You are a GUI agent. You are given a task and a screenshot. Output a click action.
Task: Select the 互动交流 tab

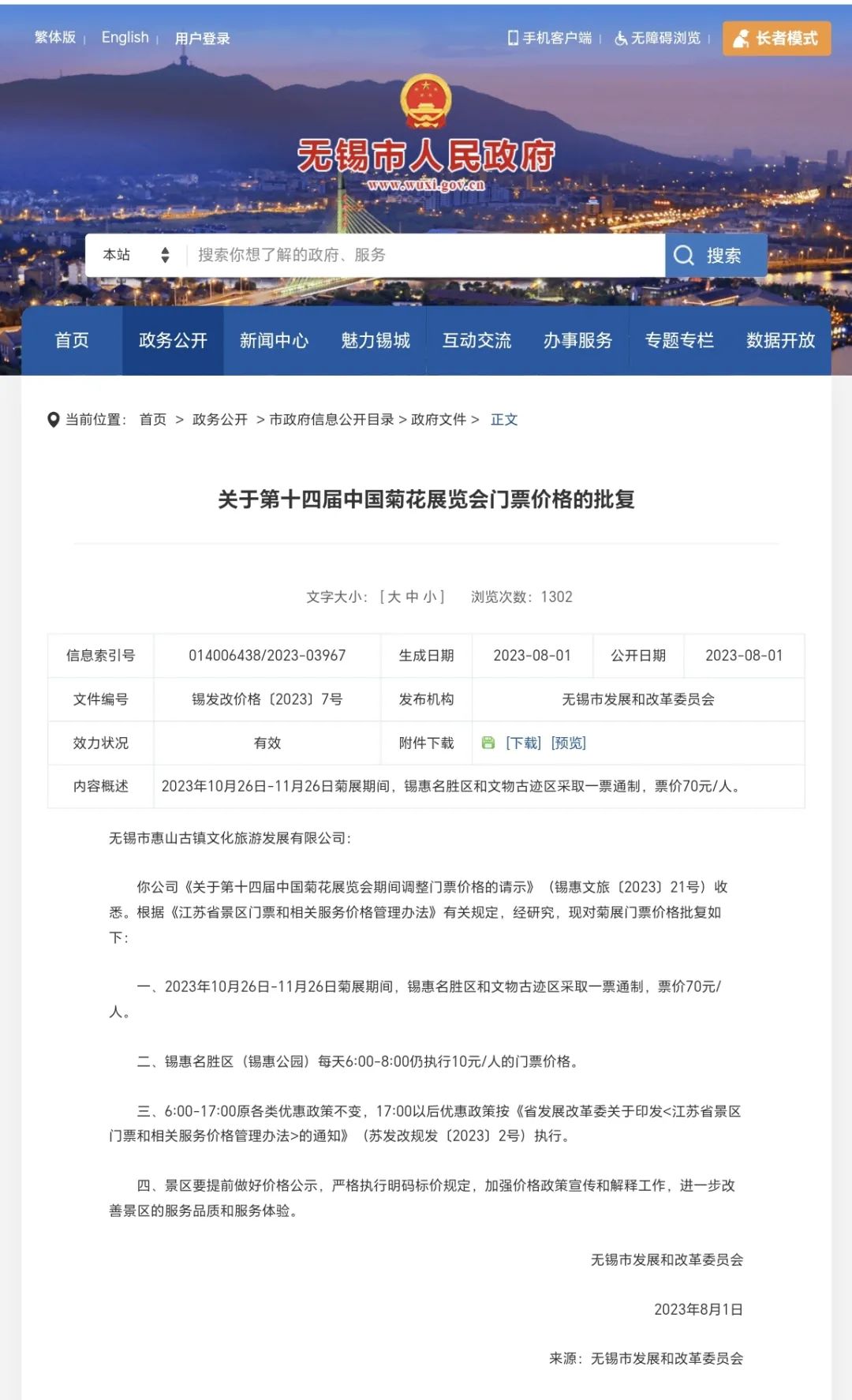tap(476, 340)
